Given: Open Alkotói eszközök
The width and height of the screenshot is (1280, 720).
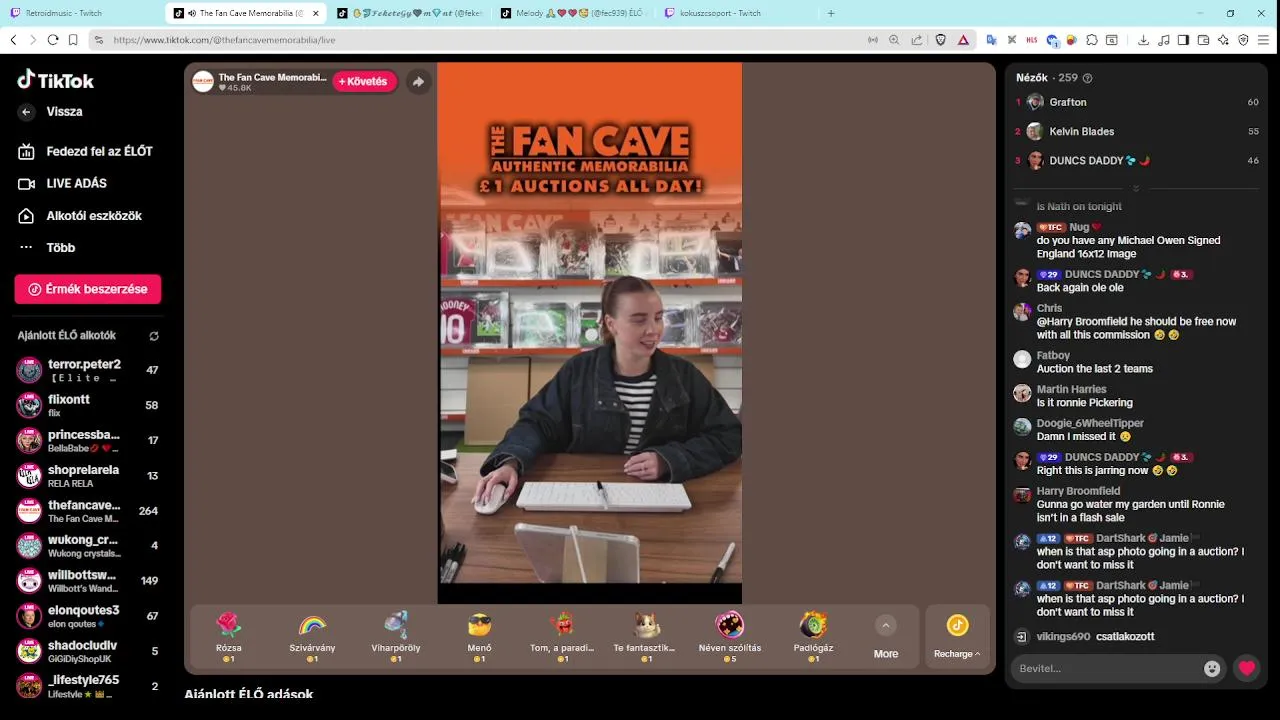Looking at the screenshot, I should pyautogui.click(x=80, y=215).
